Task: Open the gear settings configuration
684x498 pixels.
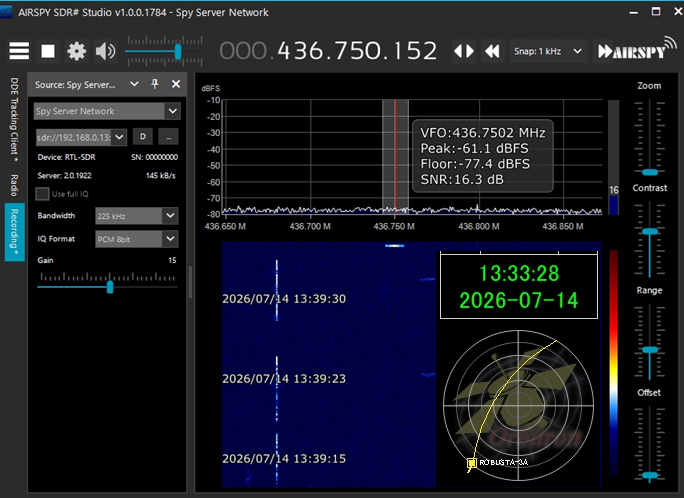Action: tap(76, 51)
